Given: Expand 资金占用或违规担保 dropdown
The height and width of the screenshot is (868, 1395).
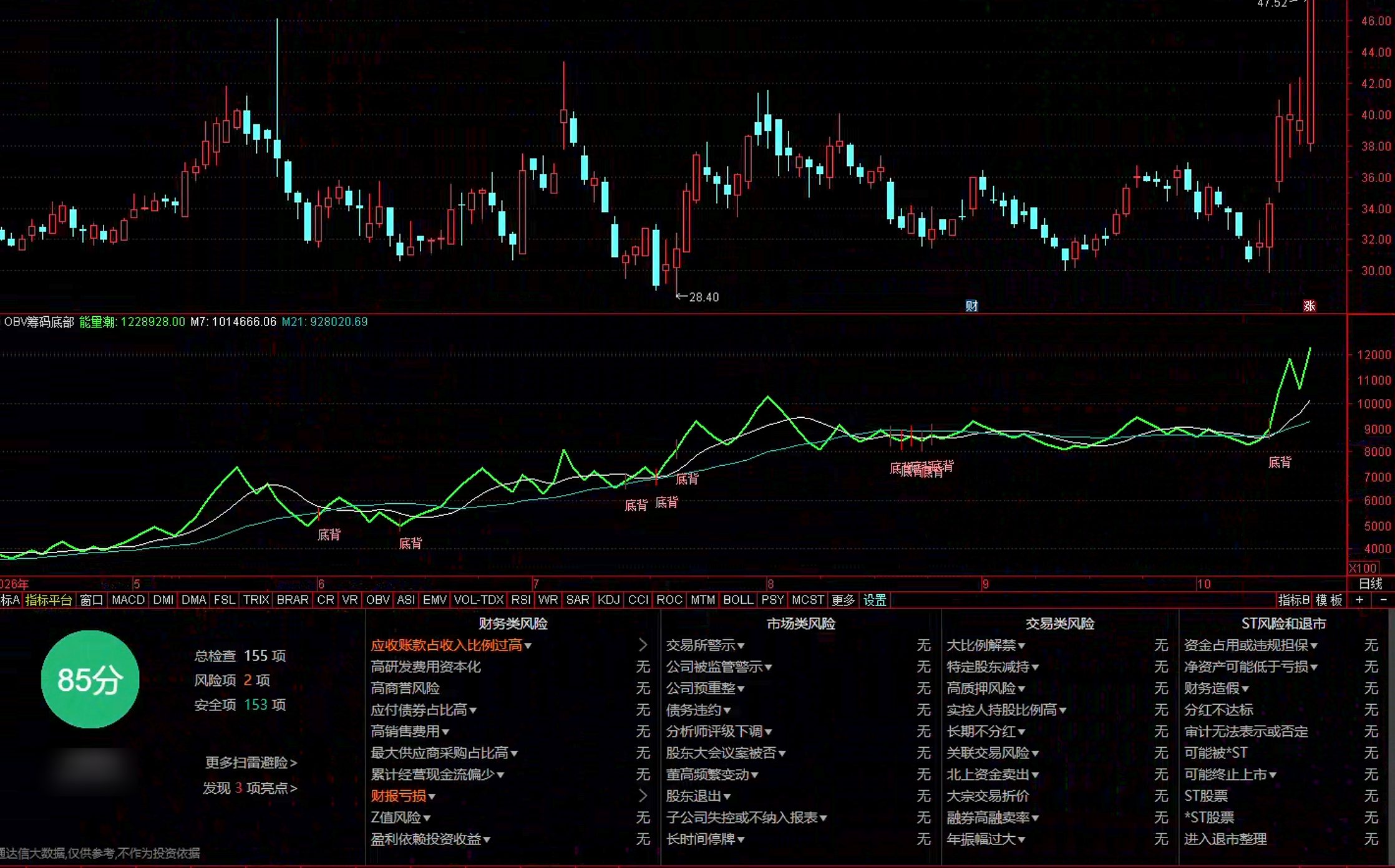Looking at the screenshot, I should [x=1251, y=645].
